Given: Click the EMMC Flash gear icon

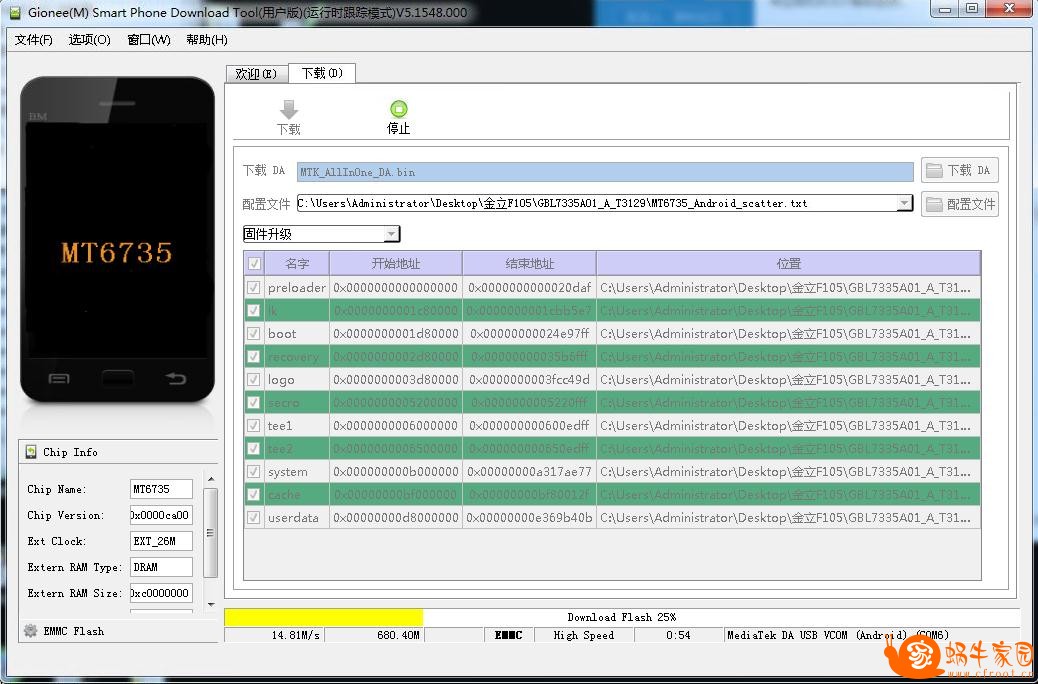Looking at the screenshot, I should click(30, 631).
